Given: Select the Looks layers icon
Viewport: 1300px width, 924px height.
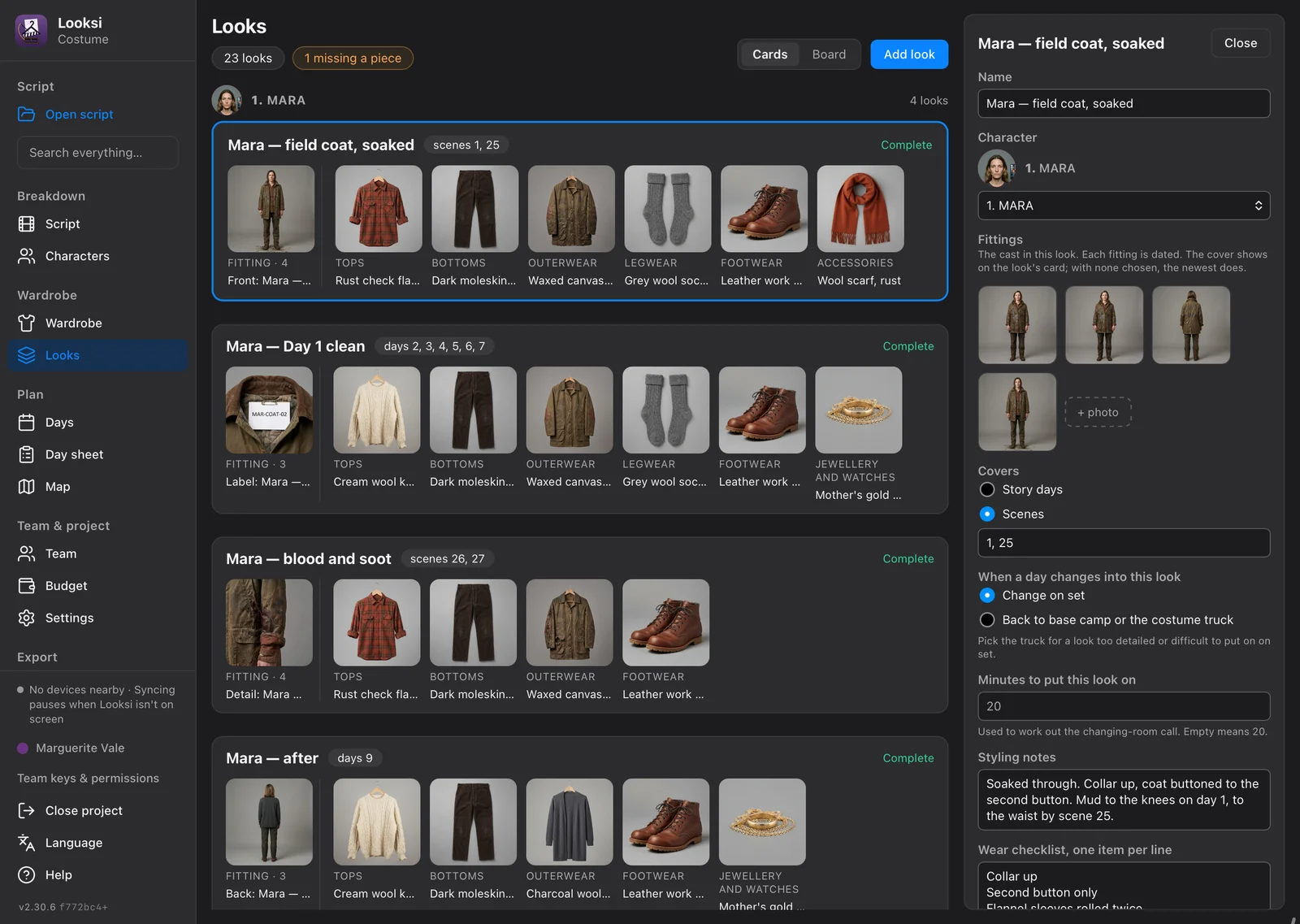Looking at the screenshot, I should 27,355.
